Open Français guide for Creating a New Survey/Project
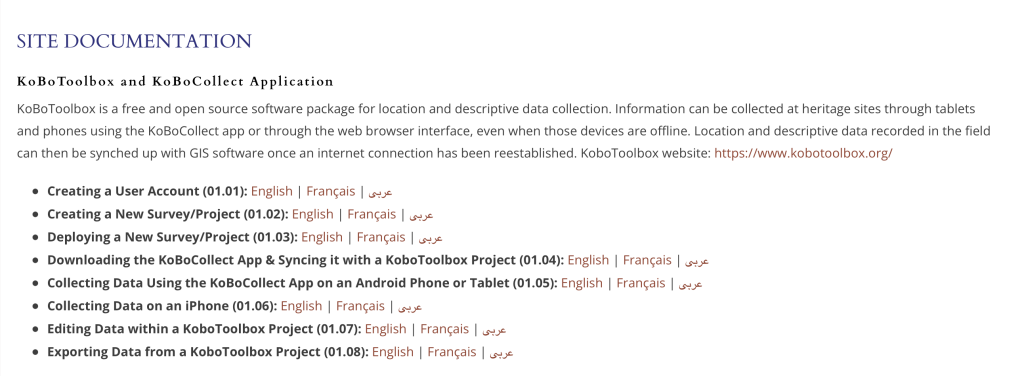Viewport: 1024px width, 376px height. [x=372, y=214]
